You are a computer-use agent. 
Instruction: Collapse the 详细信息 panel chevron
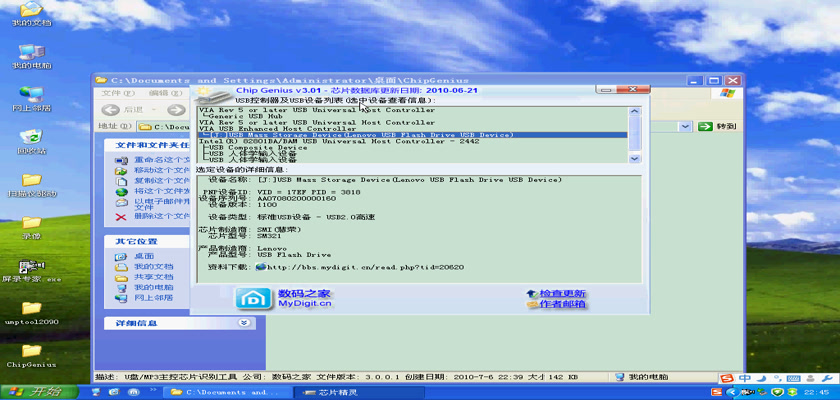pyautogui.click(x=244, y=323)
